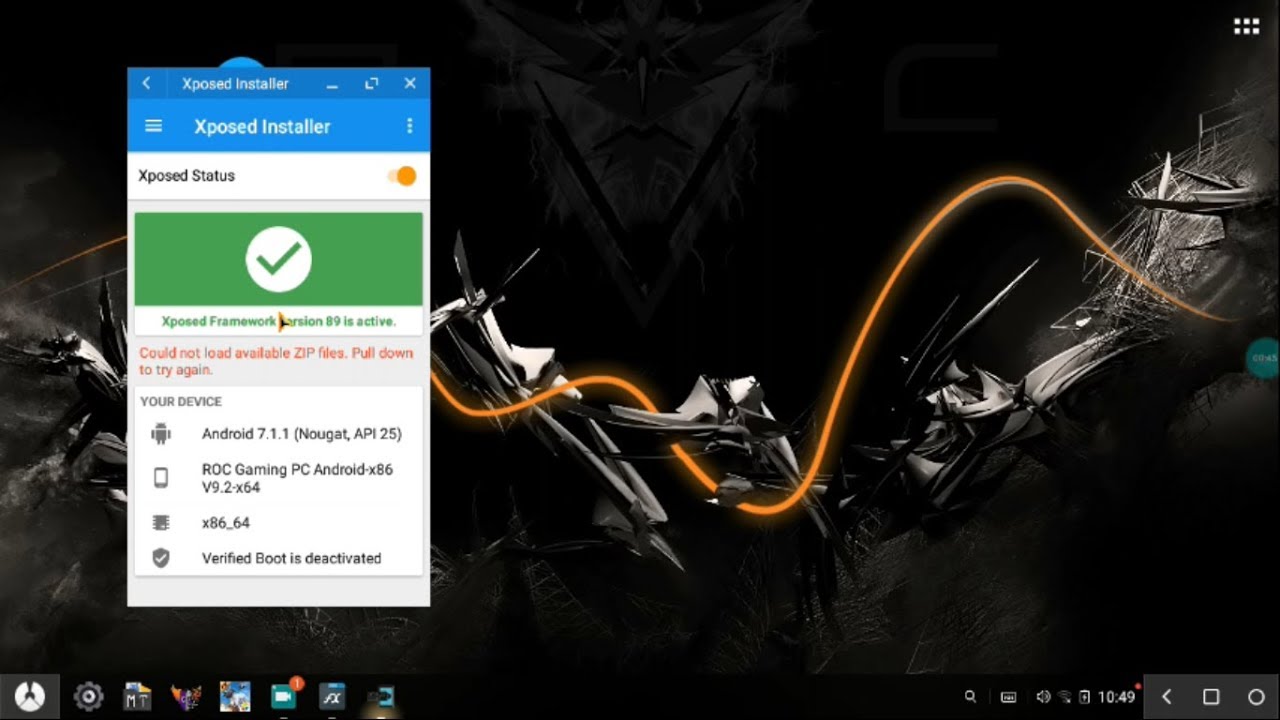Click 'Xposed Framework version 89 is active' text
This screenshot has height=720, width=1280.
click(x=279, y=321)
